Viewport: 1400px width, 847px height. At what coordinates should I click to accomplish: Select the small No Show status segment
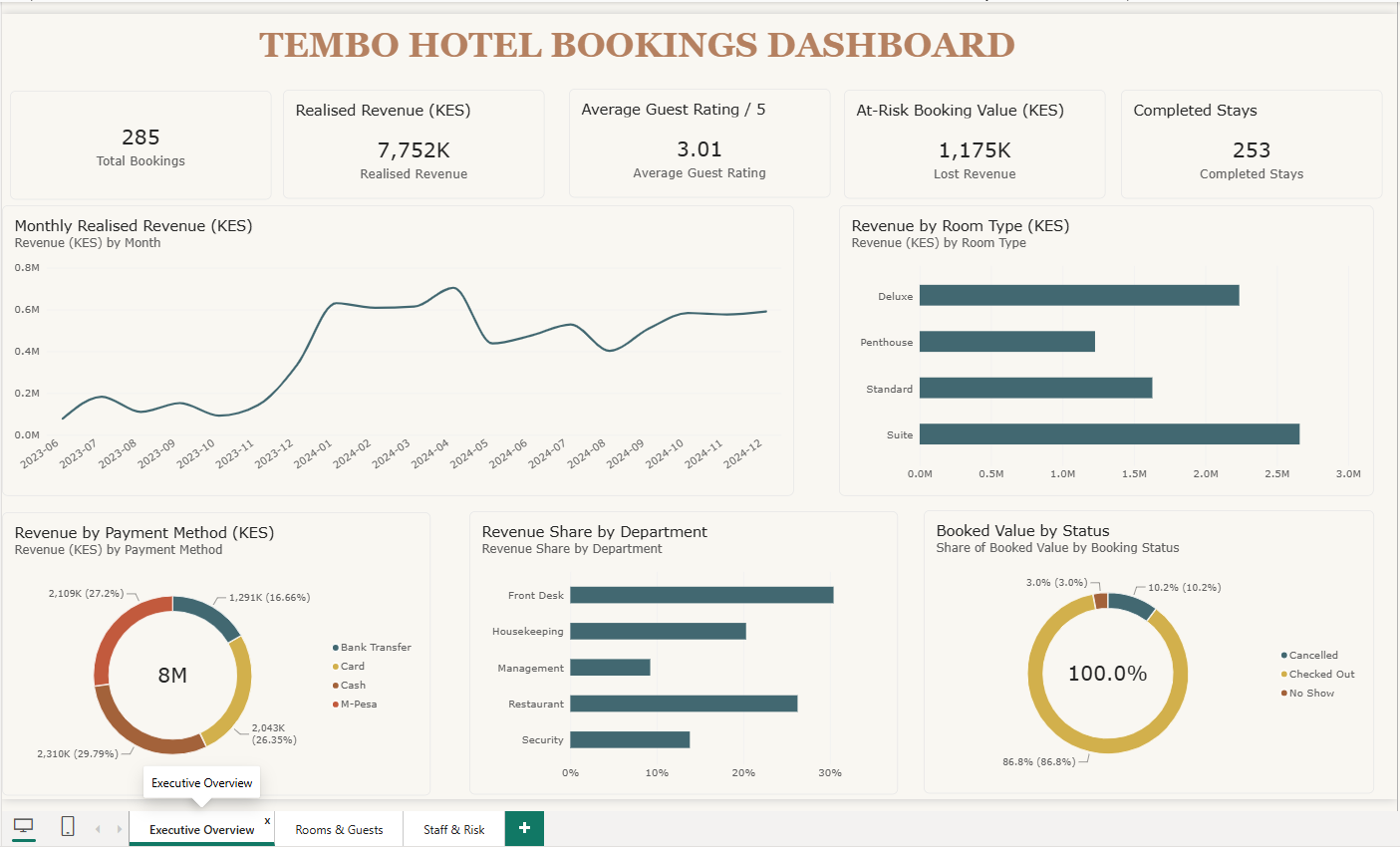pyautogui.click(x=1100, y=601)
